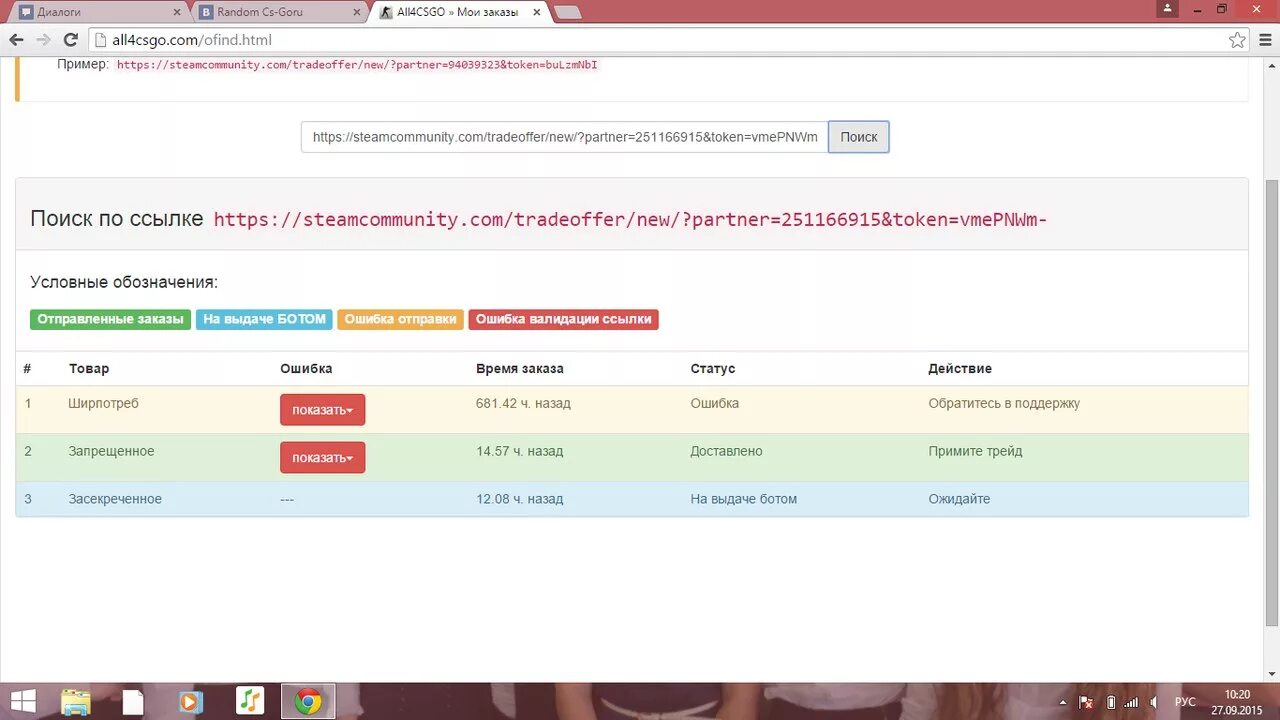1280x720 pixels.
Task: Click the На выдаче ботом status cell
Action: [744, 498]
